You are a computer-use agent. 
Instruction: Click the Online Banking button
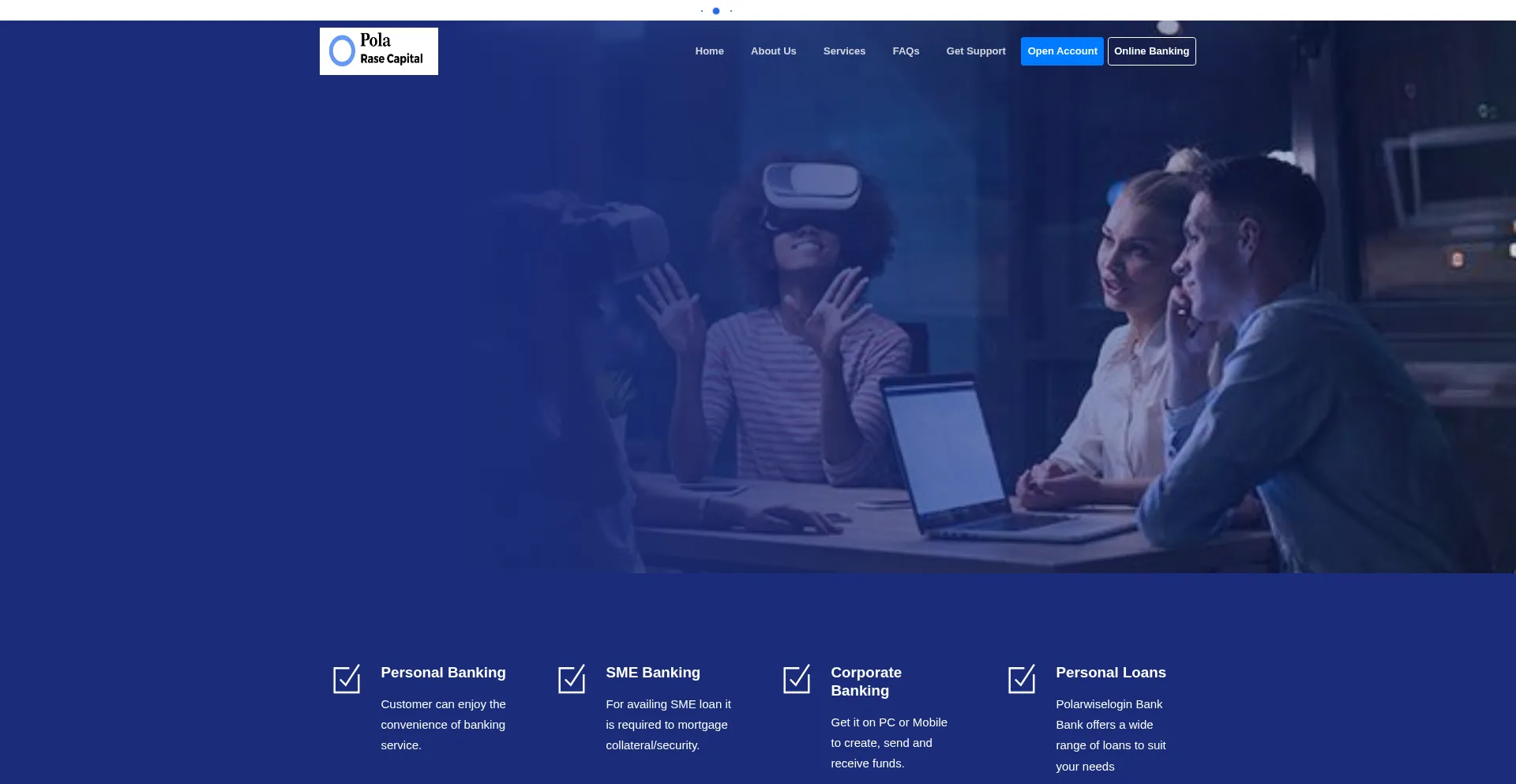(1151, 51)
